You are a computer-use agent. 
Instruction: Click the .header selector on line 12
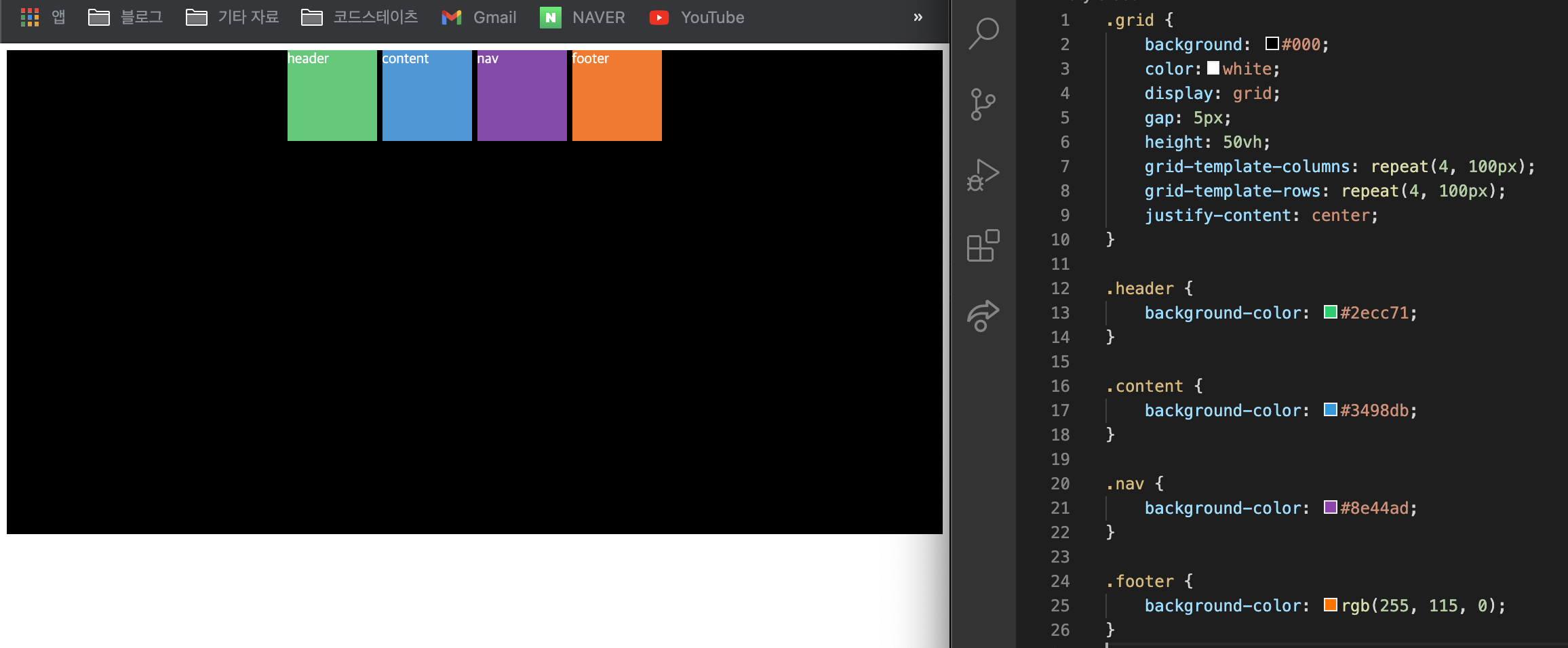tap(1139, 289)
